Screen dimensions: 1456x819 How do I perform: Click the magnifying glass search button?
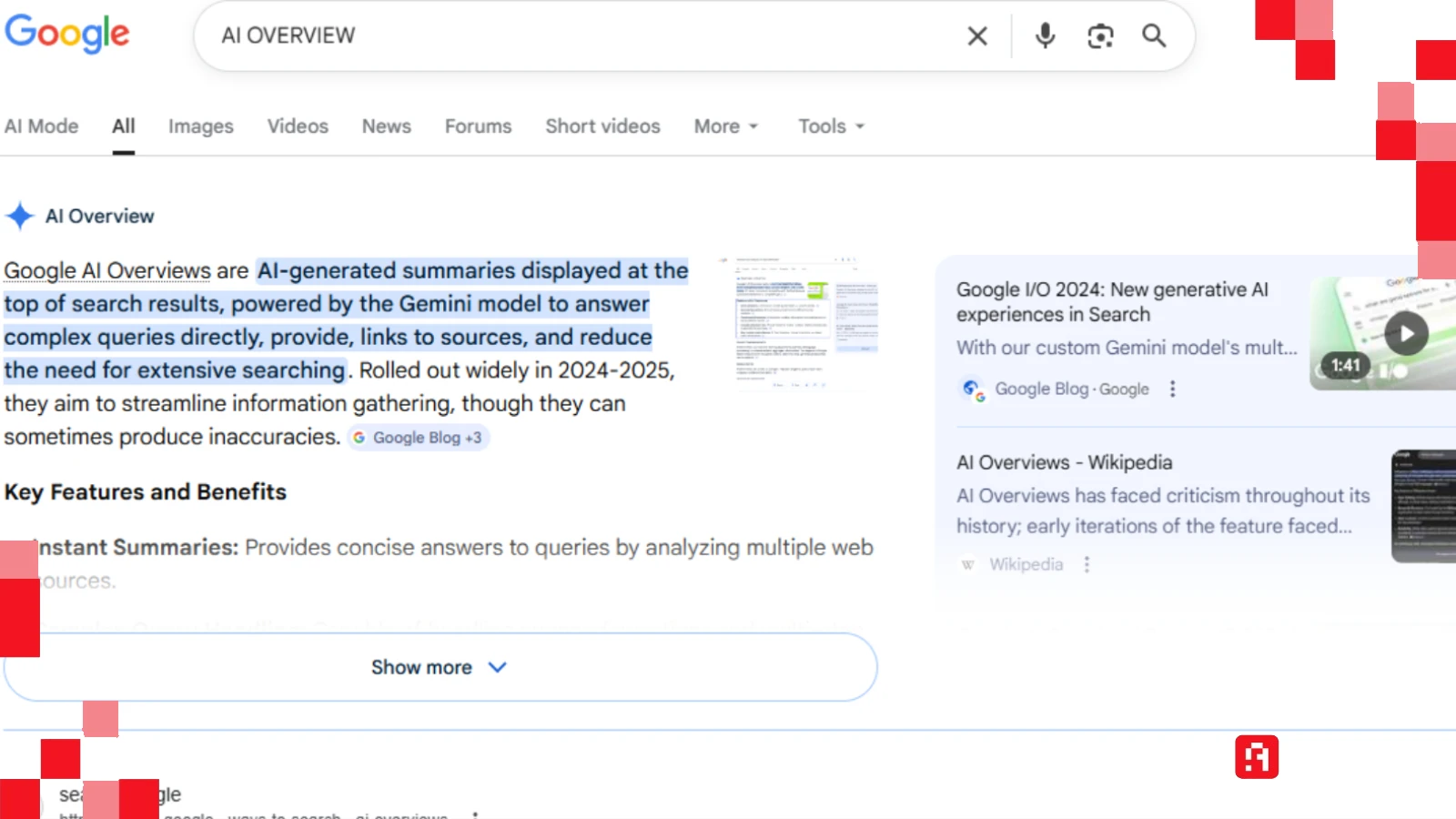pyautogui.click(x=1154, y=36)
